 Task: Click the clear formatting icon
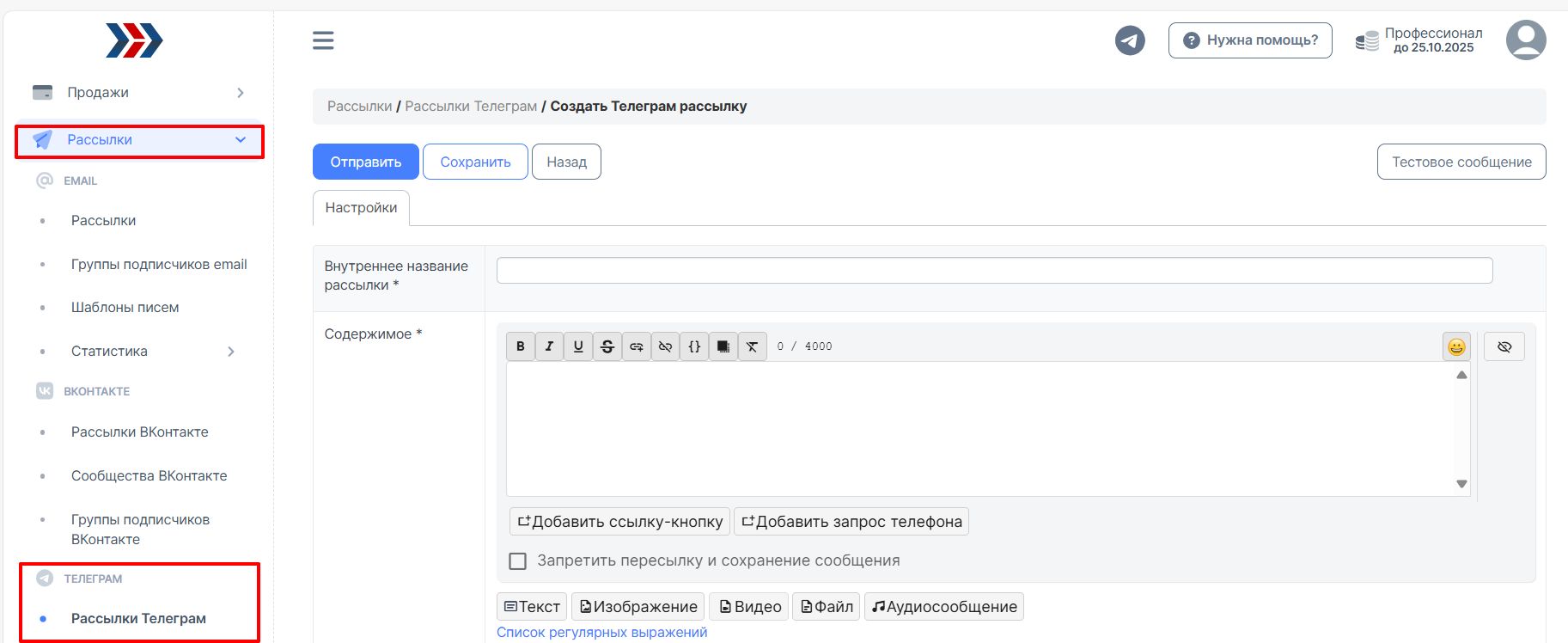(753, 346)
